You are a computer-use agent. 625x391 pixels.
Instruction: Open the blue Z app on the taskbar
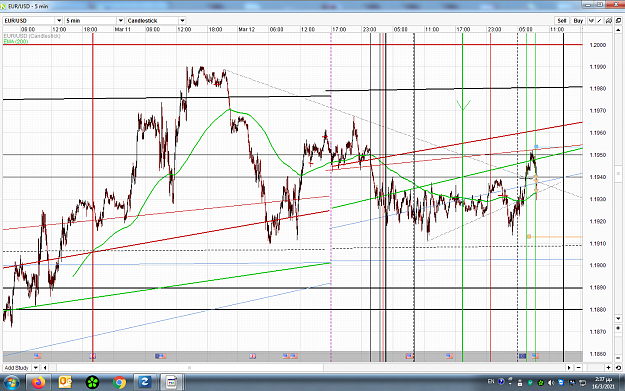click(x=144, y=383)
